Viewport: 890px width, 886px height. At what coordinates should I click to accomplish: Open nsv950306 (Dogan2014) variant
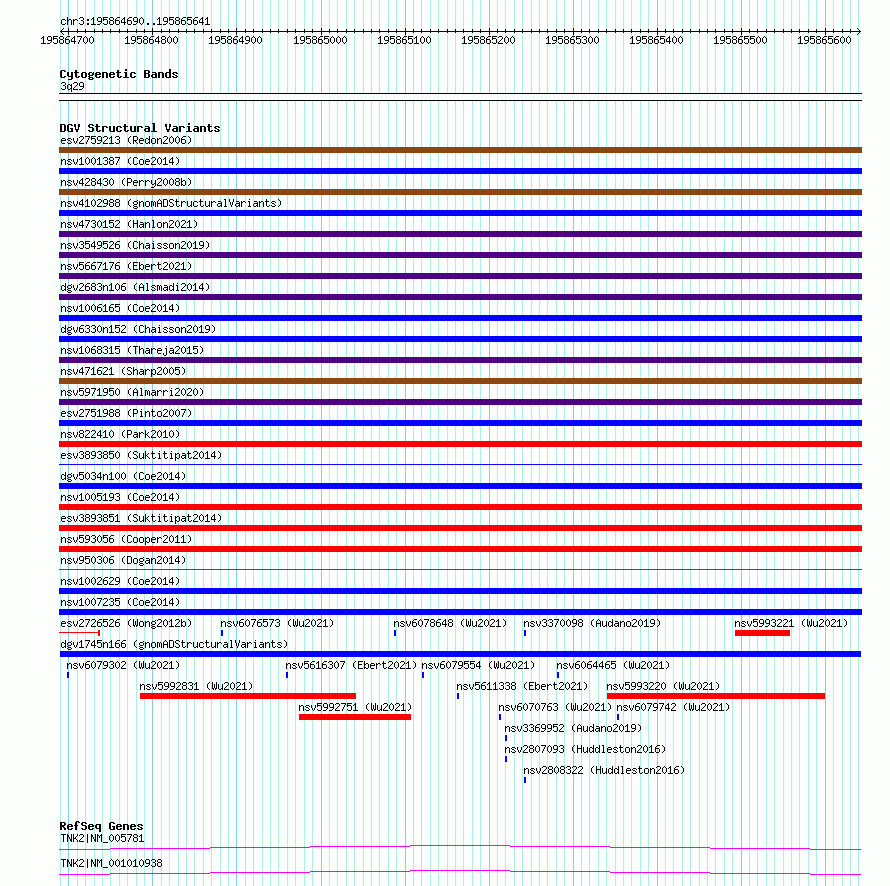click(x=123, y=560)
